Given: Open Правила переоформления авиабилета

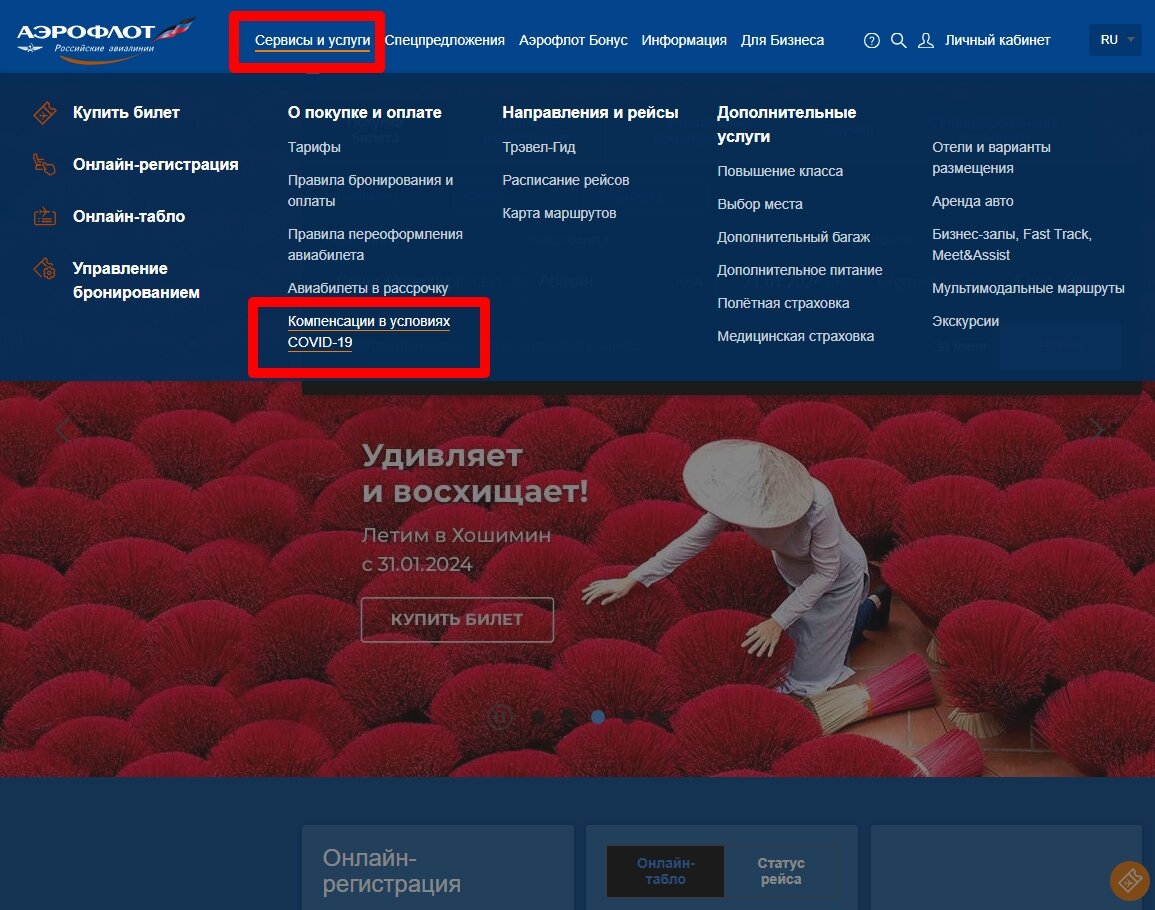Looking at the screenshot, I should [375, 245].
